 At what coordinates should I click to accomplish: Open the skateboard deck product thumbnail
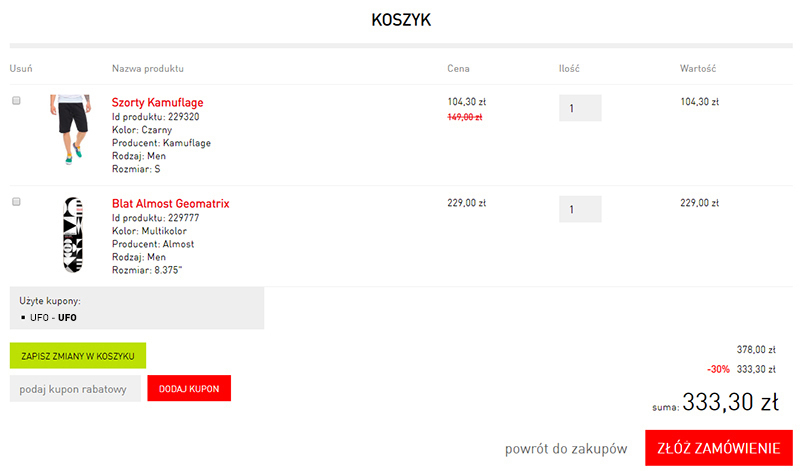coord(72,235)
